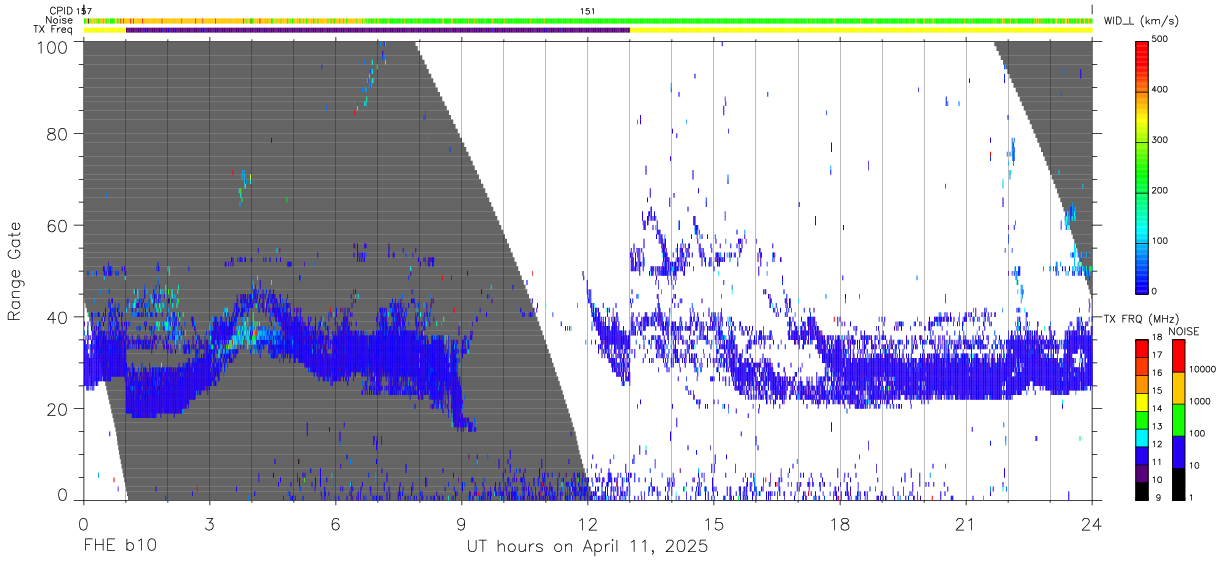
Task: Select hour 6 tick on UT axis
Action: [x=336, y=523]
